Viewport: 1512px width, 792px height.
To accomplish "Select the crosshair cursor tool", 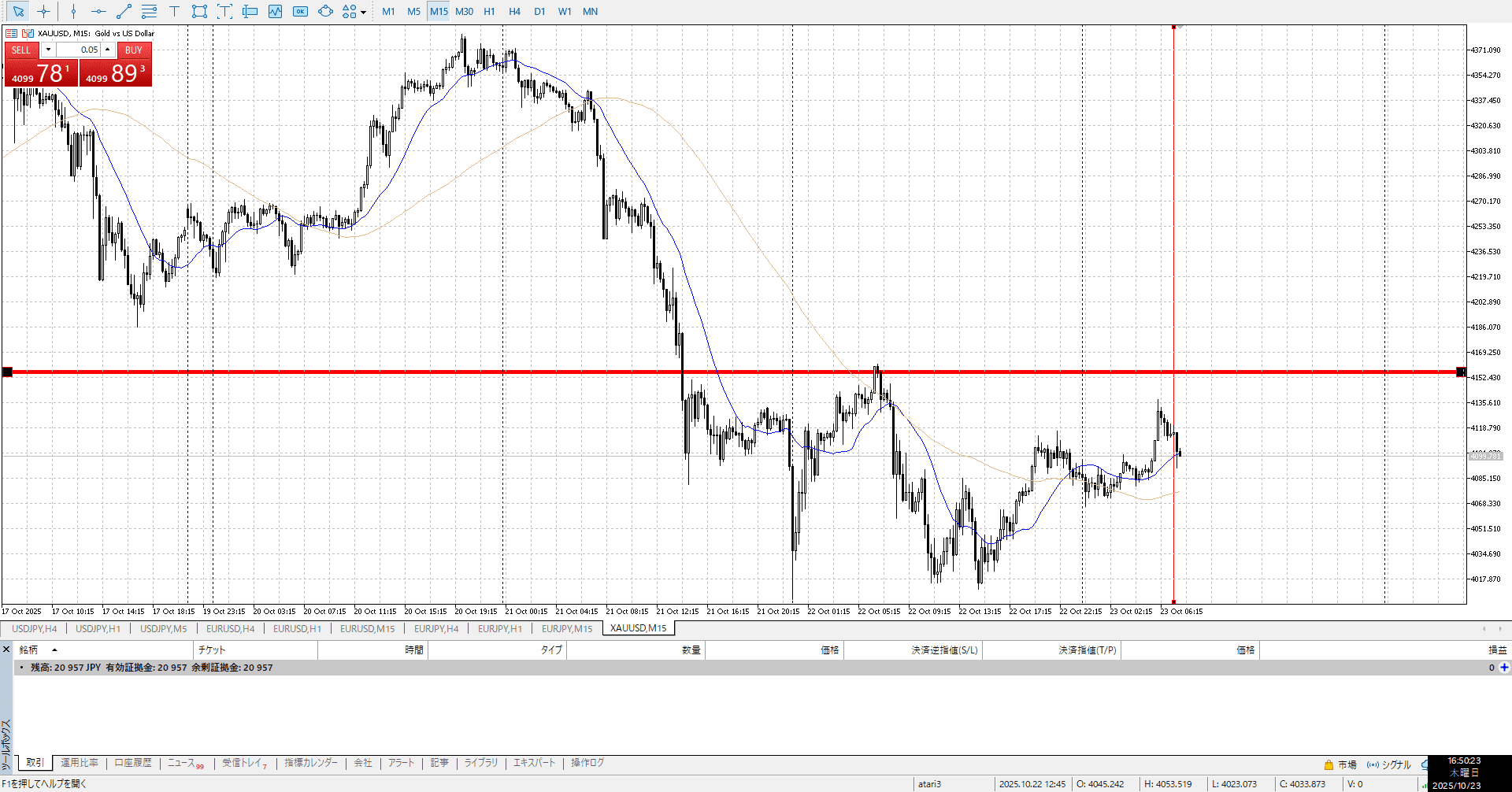I will point(43,11).
